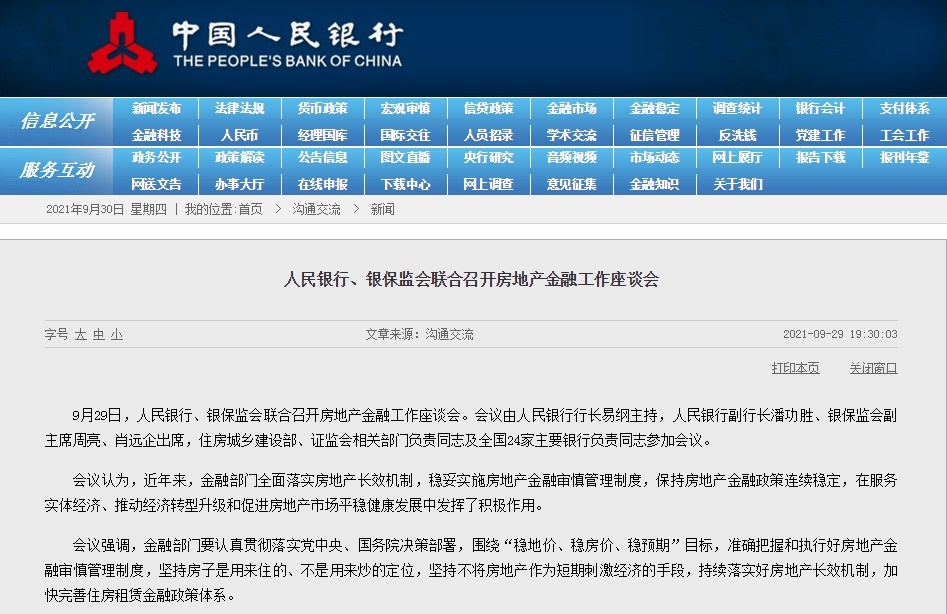Select 征信管理 menu item
Viewport: 947px width, 614px height.
[x=655, y=135]
